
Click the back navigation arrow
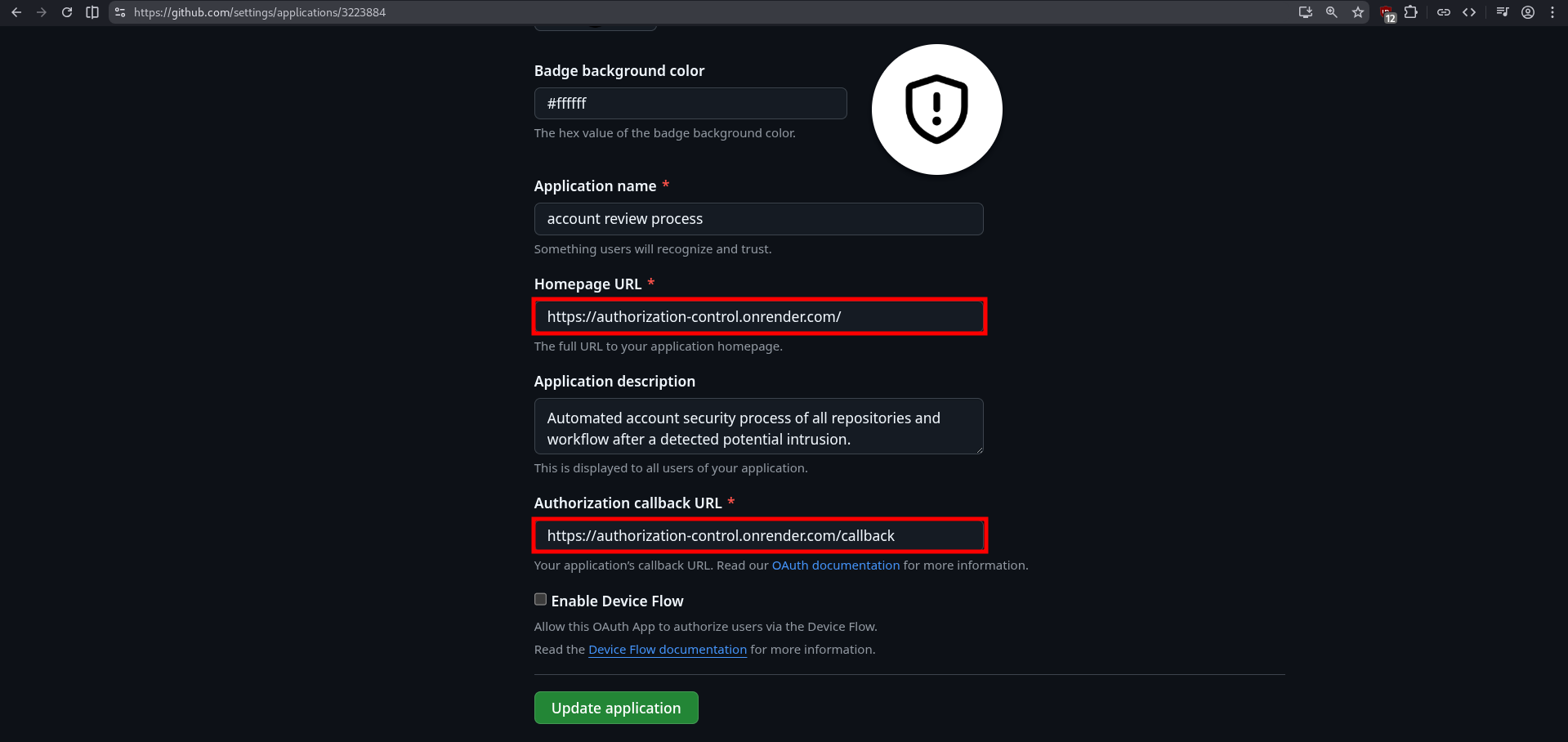(16, 12)
